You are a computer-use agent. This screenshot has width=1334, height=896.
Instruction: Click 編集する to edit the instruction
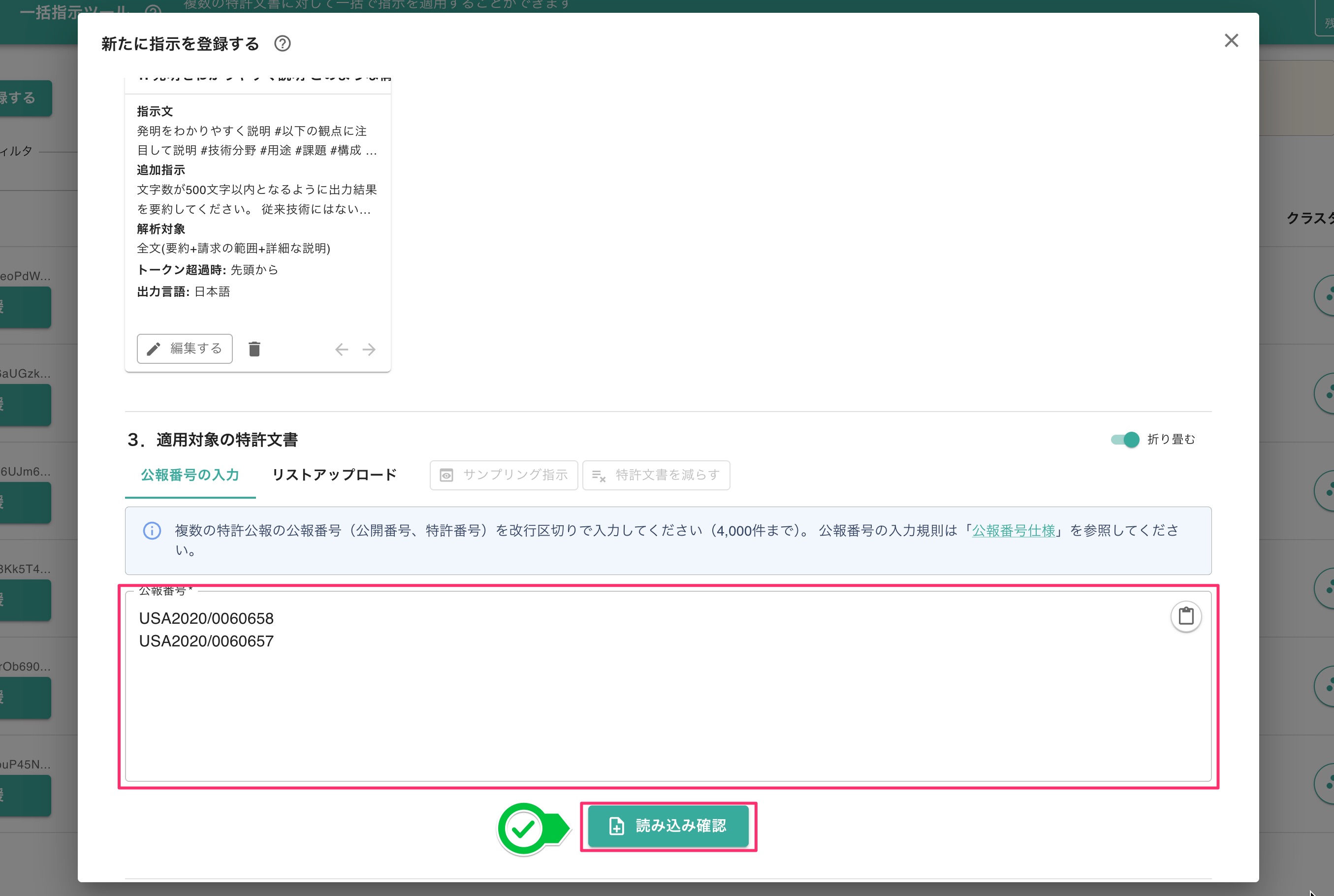[184, 349]
